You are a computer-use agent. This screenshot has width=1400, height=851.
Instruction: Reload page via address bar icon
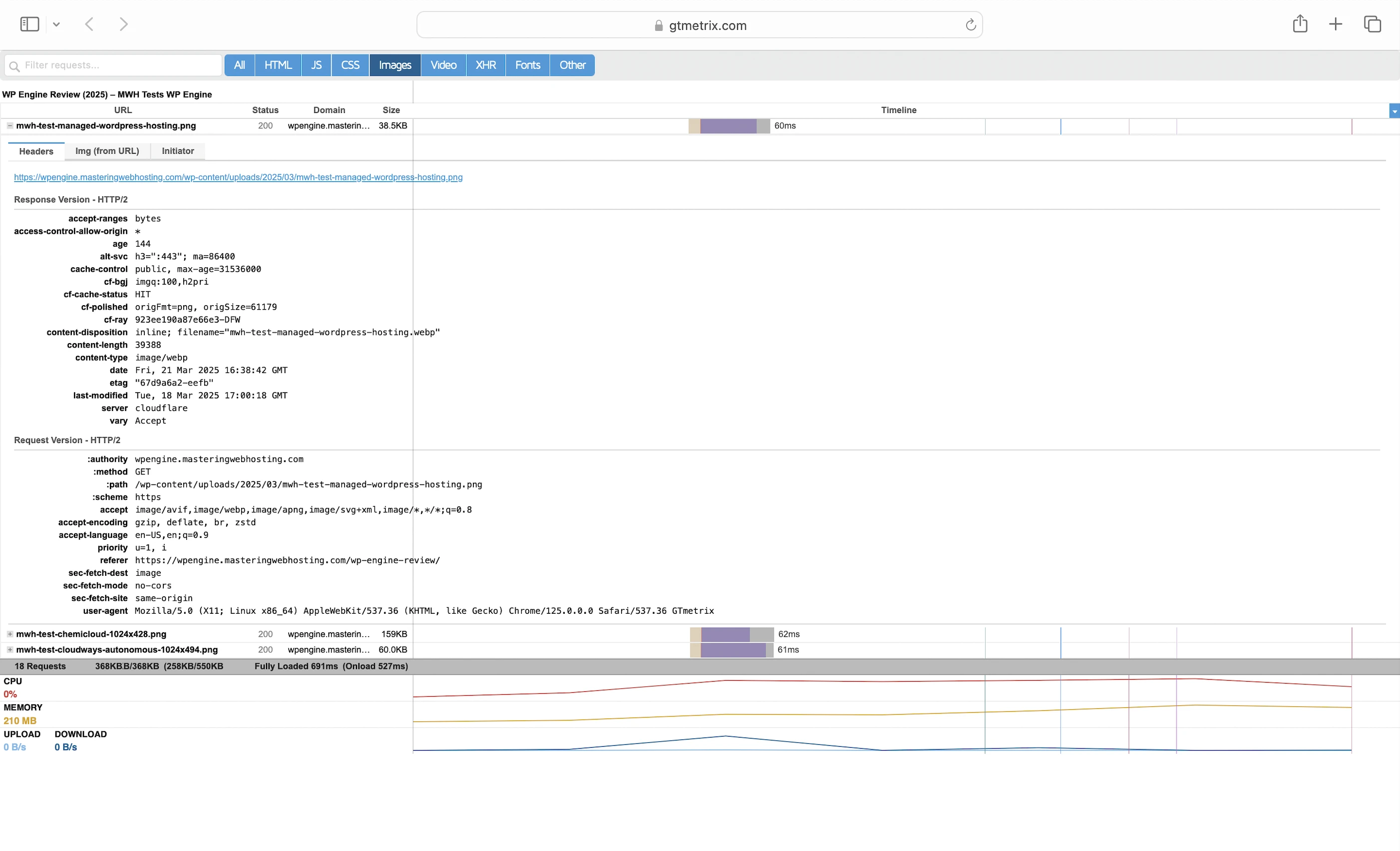tap(971, 25)
